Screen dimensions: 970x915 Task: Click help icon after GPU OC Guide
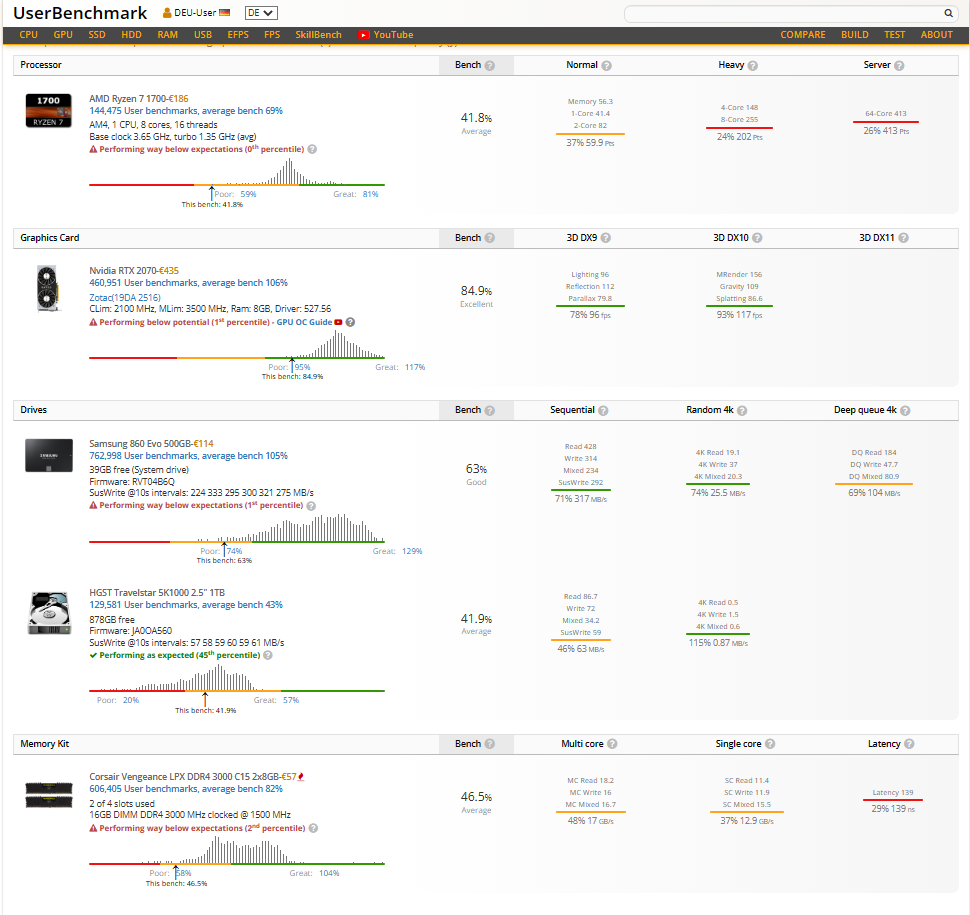pyautogui.click(x=350, y=322)
